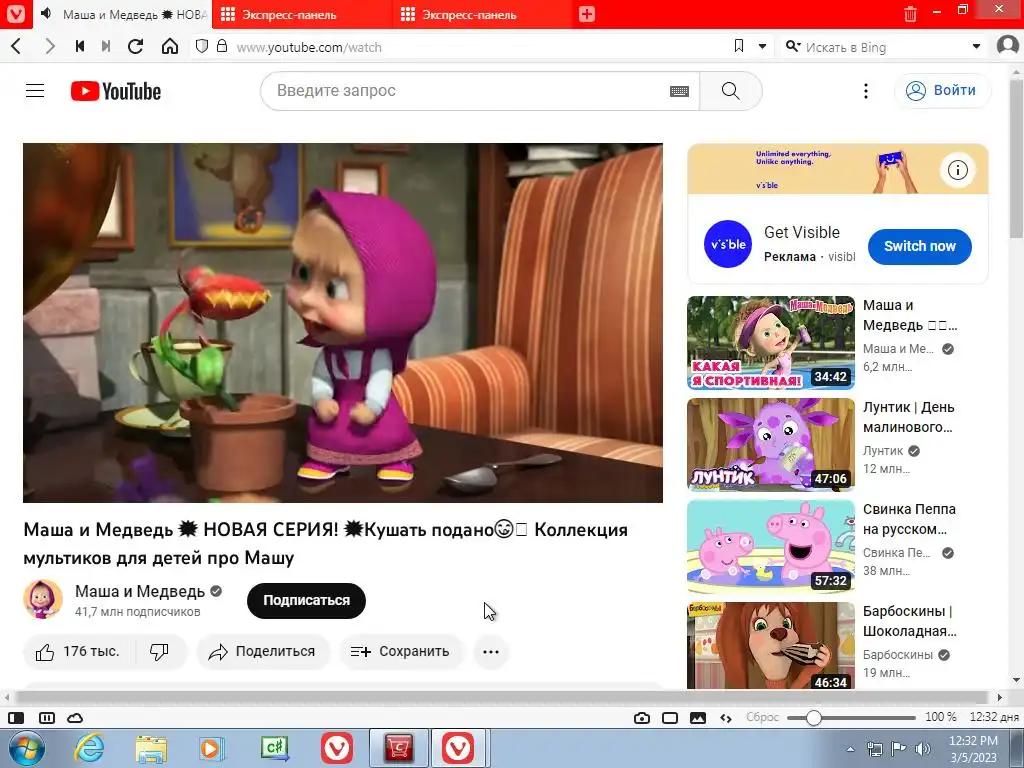The height and width of the screenshot is (768, 1024).
Task: Open closed tabs trash icon
Action: [910, 14]
